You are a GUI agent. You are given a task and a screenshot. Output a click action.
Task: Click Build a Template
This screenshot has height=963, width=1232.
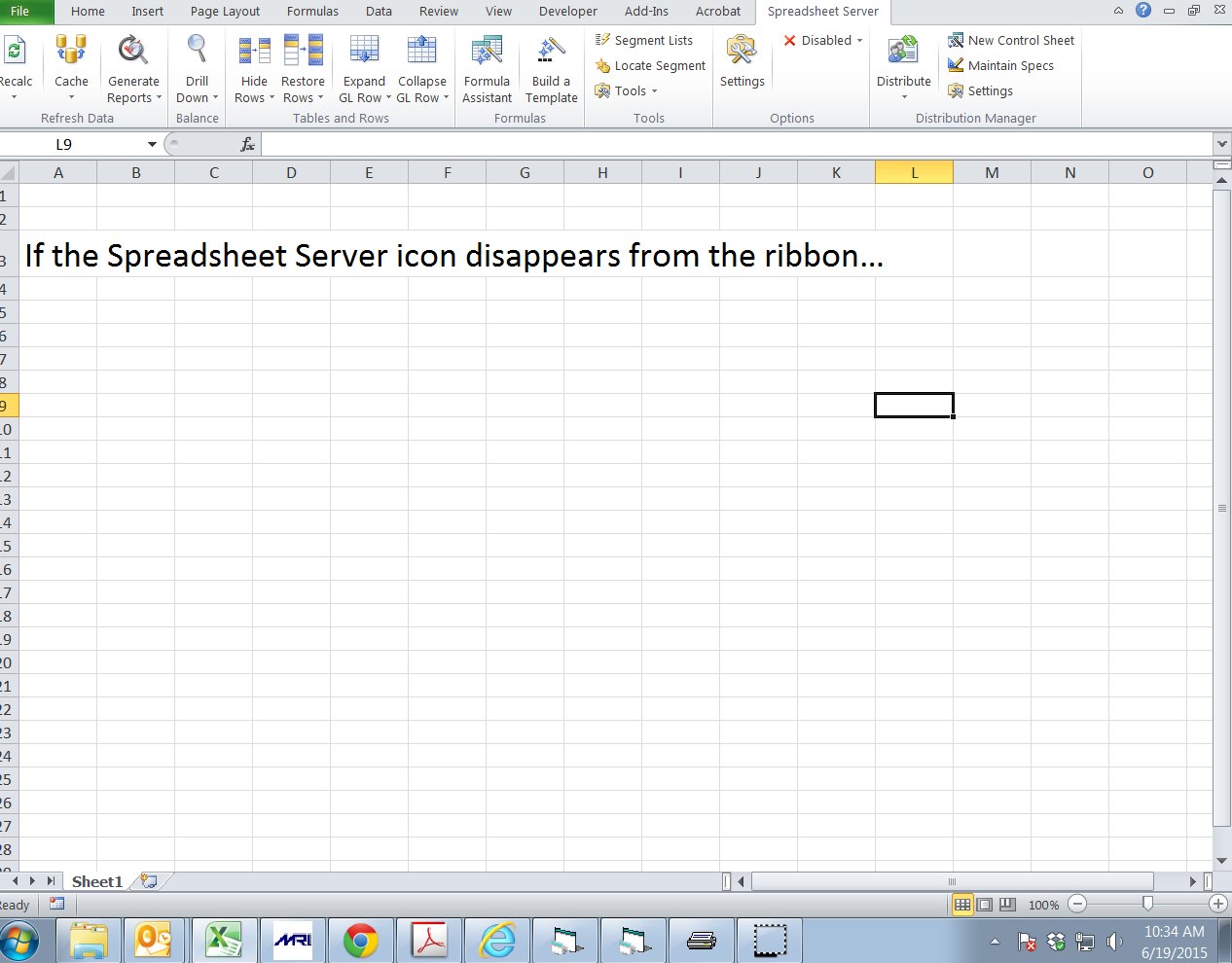551,68
